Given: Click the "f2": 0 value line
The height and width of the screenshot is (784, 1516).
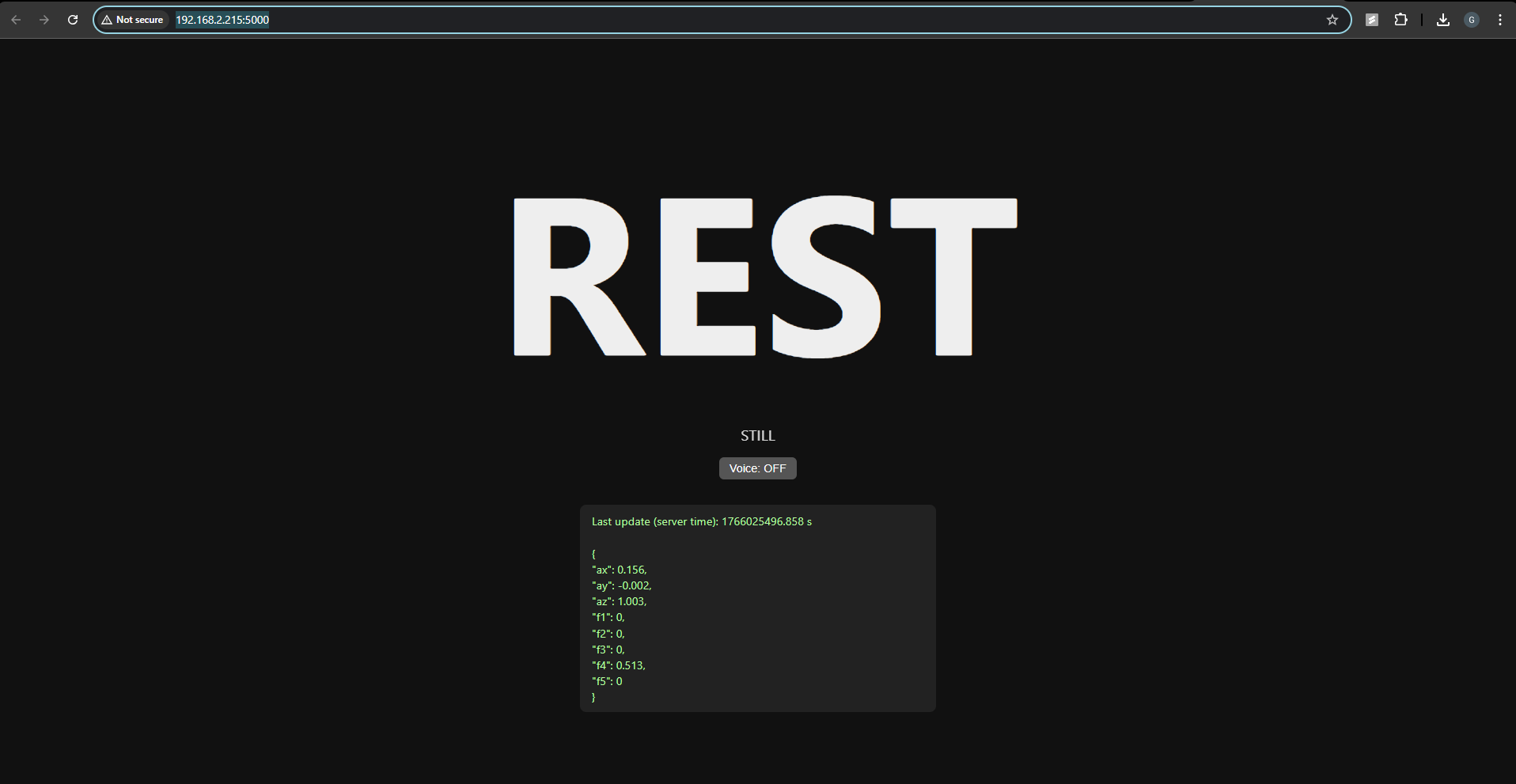Looking at the screenshot, I should coord(608,634).
